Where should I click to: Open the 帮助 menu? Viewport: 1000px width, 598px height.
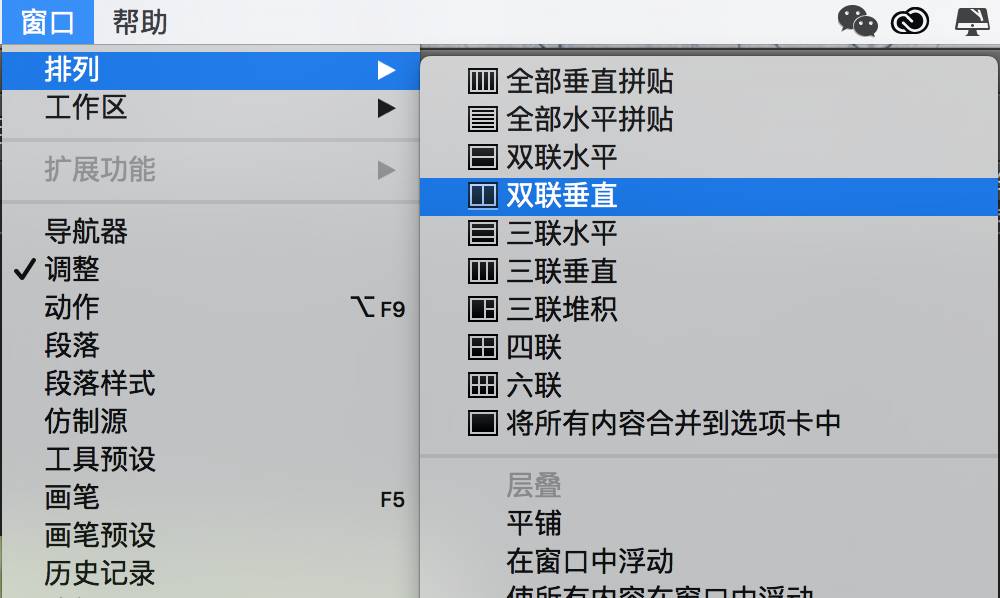click(x=140, y=22)
